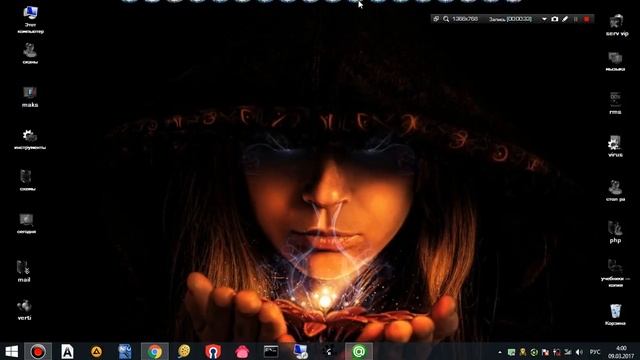Viewport: 640px width, 360px height.
Task: Select the rms desktop icon
Action: 615,103
